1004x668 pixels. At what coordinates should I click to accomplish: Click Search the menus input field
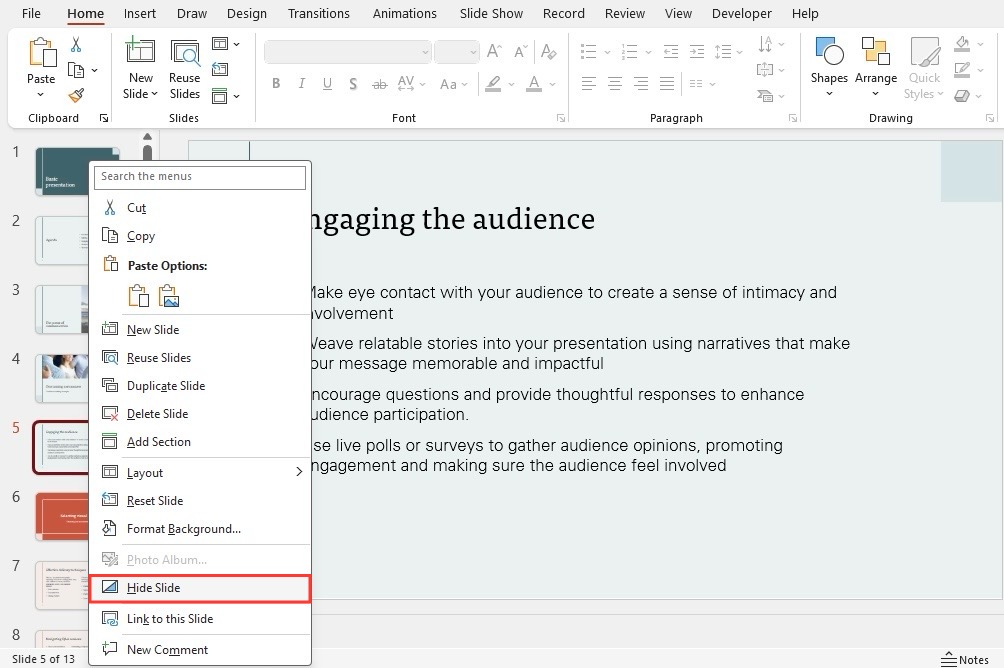(x=200, y=177)
